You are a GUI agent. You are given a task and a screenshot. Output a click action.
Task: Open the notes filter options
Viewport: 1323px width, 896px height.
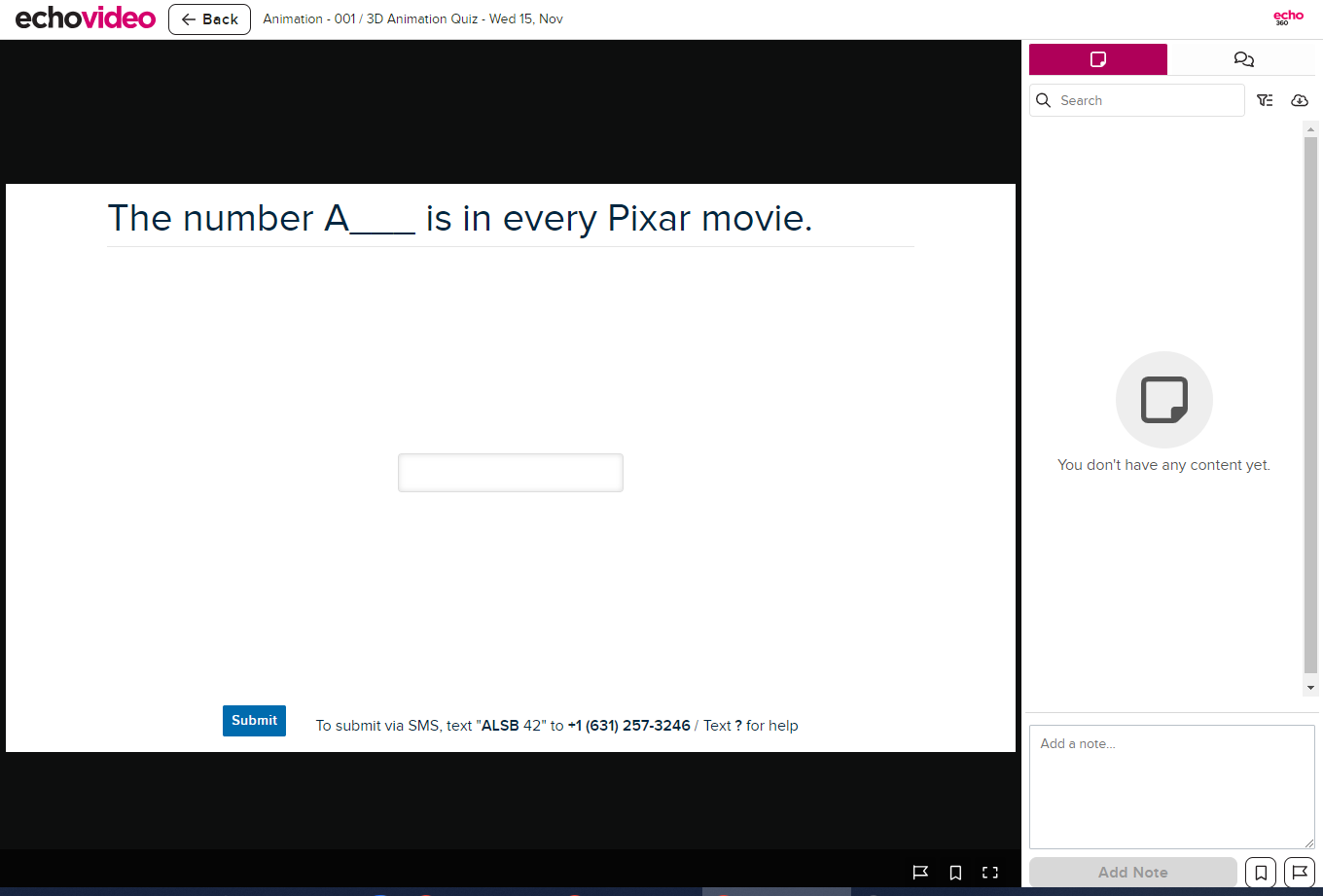1265,100
